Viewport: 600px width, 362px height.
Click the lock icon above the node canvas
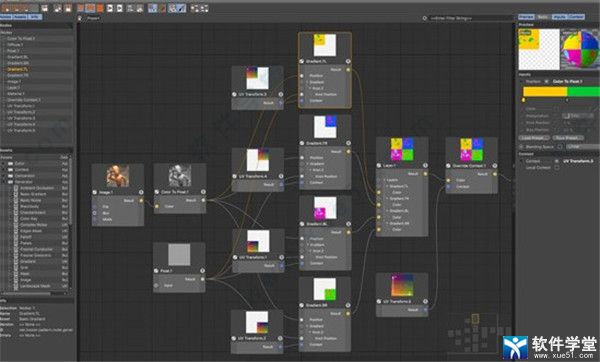80,18
